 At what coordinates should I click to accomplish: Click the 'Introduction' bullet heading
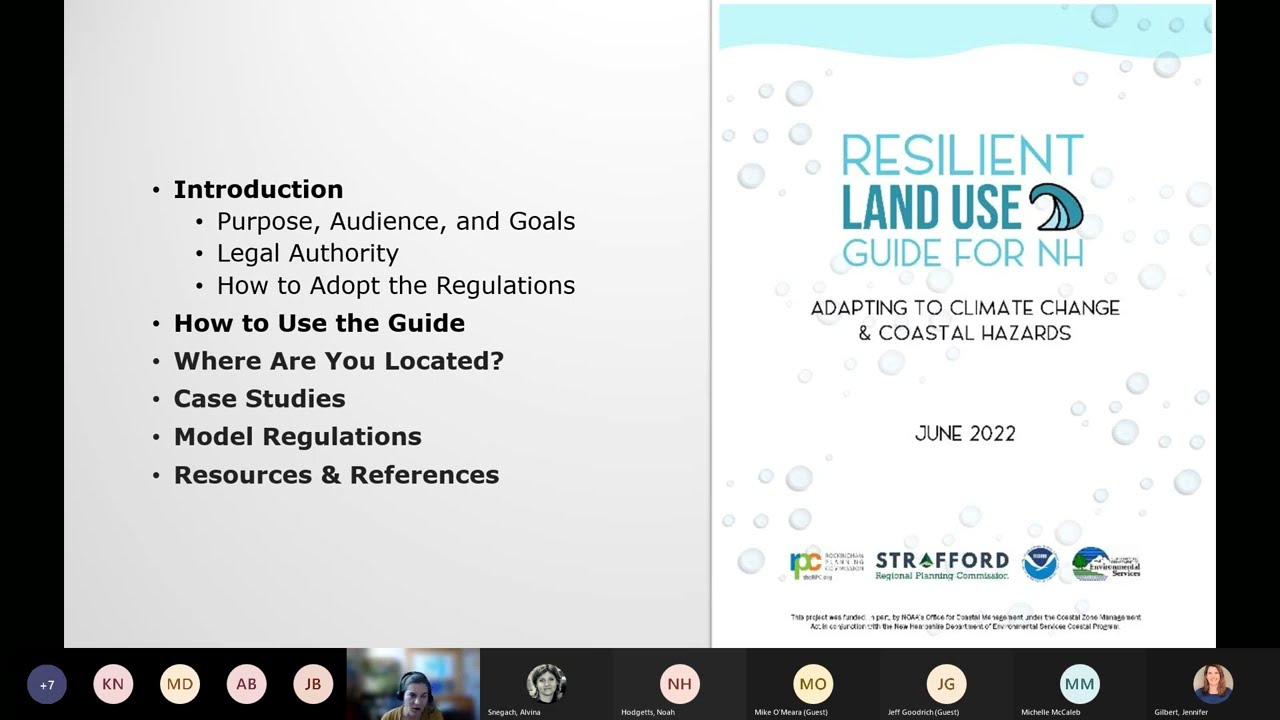coord(258,189)
